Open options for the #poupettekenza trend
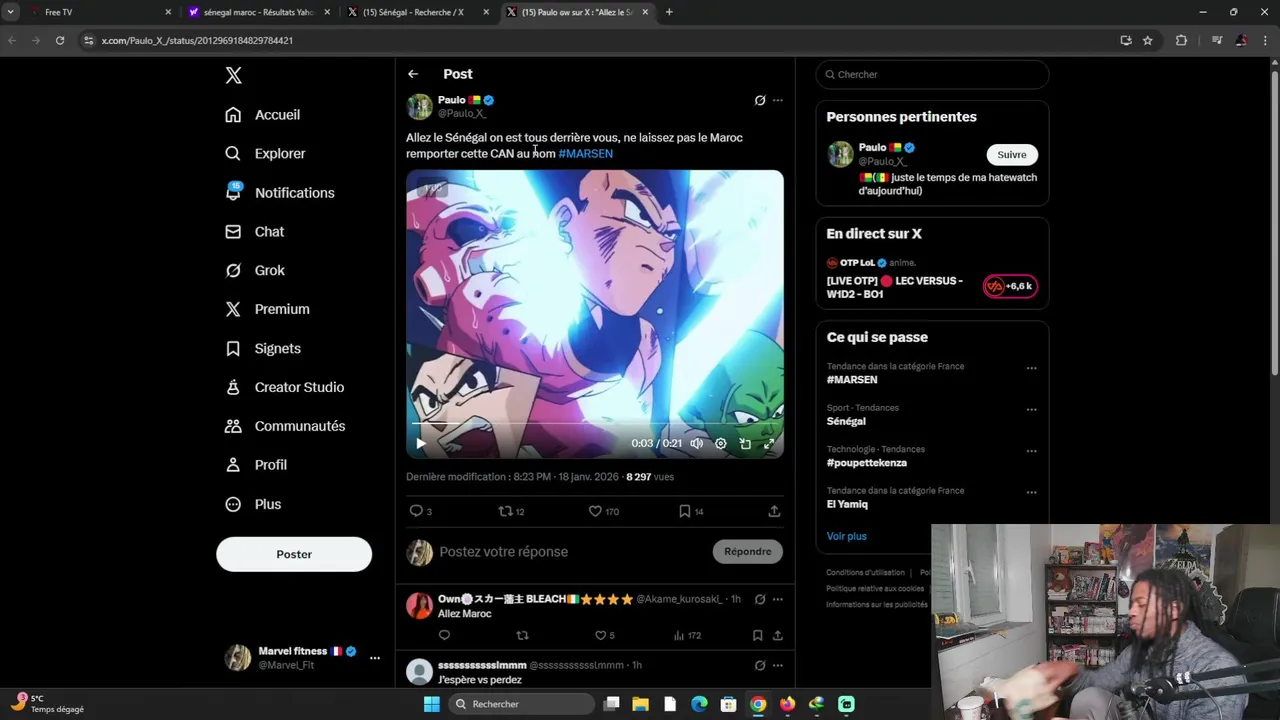Viewport: 1280px width, 720px height. 1031,451
